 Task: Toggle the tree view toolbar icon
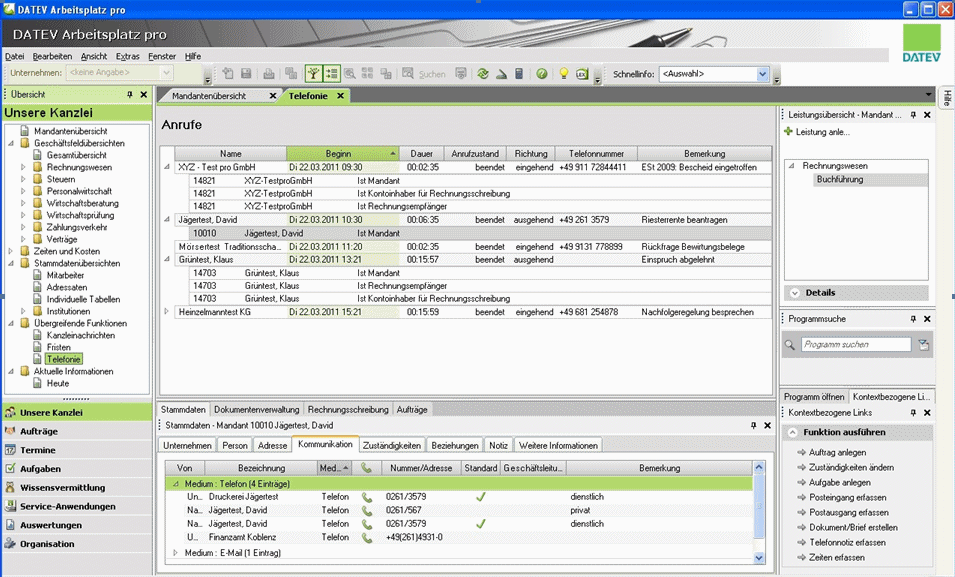pyautogui.click(x=312, y=74)
